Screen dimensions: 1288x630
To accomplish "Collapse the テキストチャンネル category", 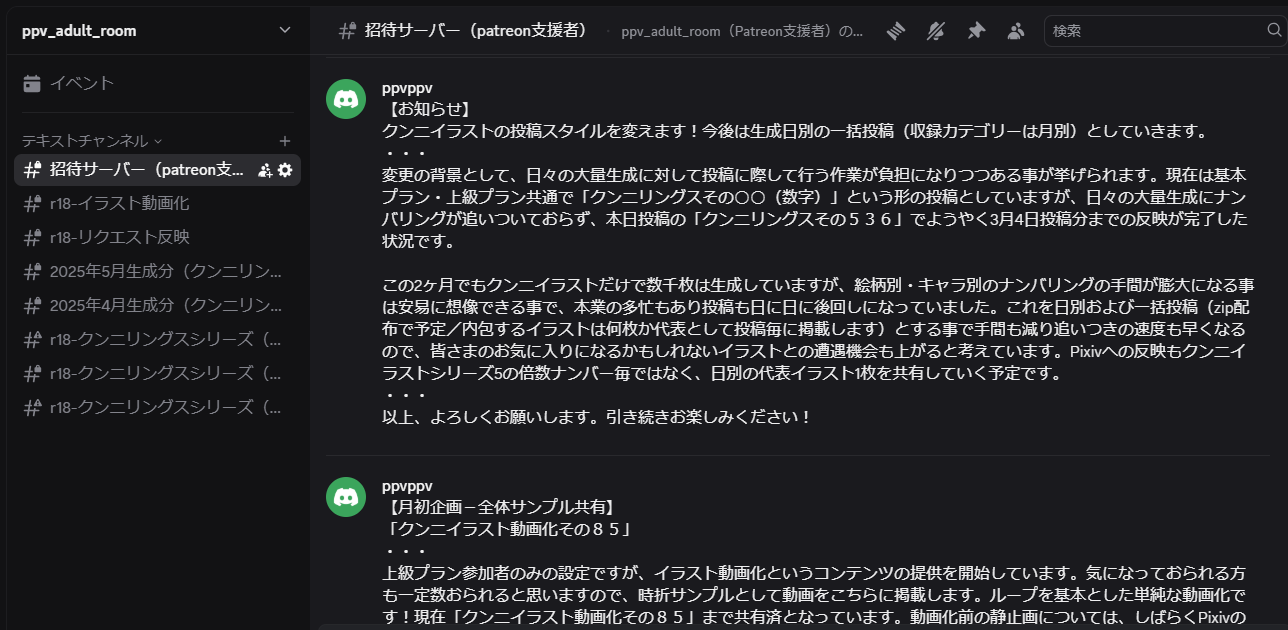I will point(92,141).
